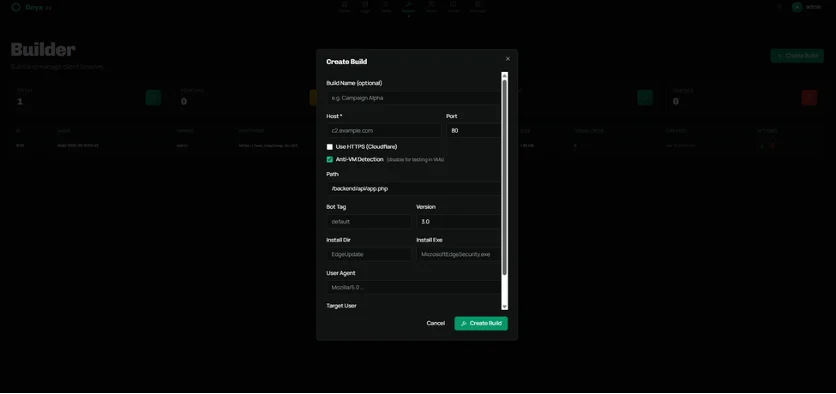This screenshot has height=394, width=836.
Task: Click the Path field with /backend/api/app.php
Action: (x=413, y=189)
